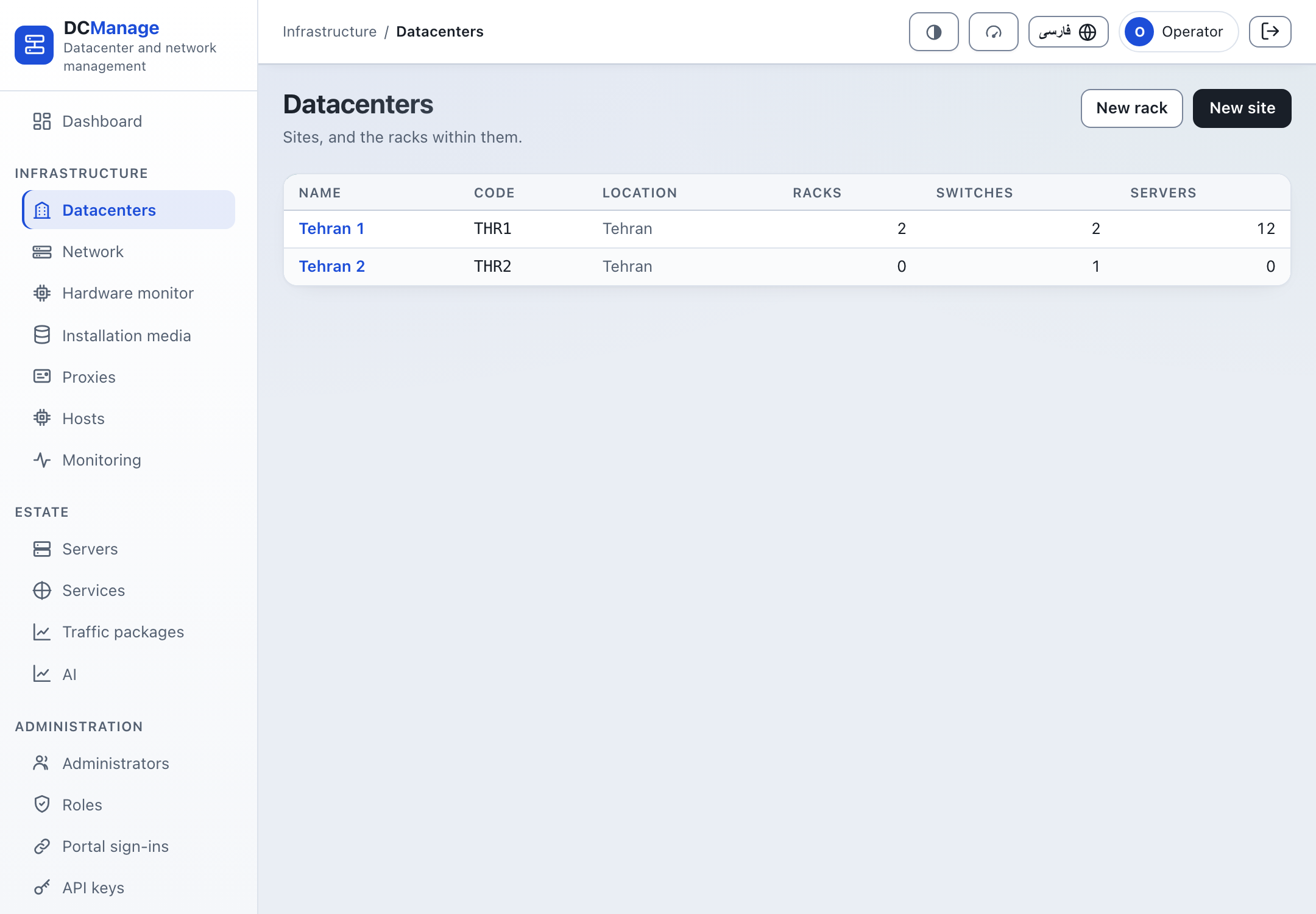The image size is (1316, 914).
Task: Click the SERVERS column header
Action: pos(1163,193)
